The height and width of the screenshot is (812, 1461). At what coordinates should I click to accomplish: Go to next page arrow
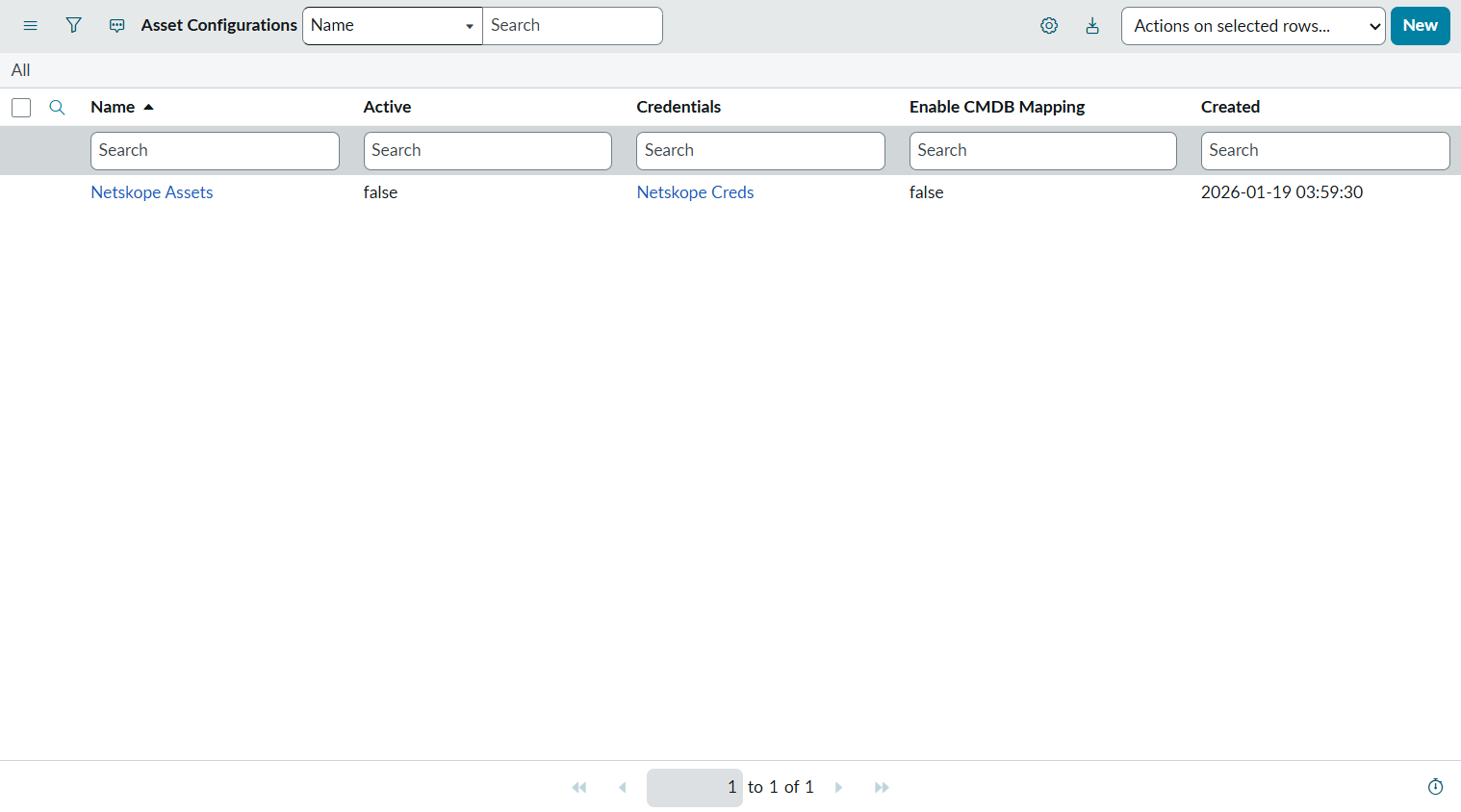tap(838, 787)
